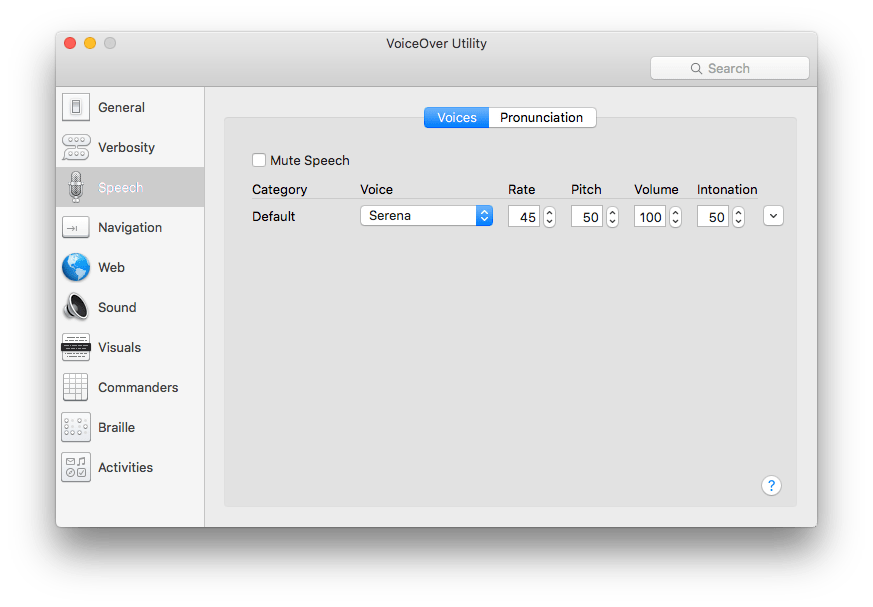This screenshot has width=873, height=607.
Task: Enable the Mute Speech checkbox
Action: (x=259, y=160)
